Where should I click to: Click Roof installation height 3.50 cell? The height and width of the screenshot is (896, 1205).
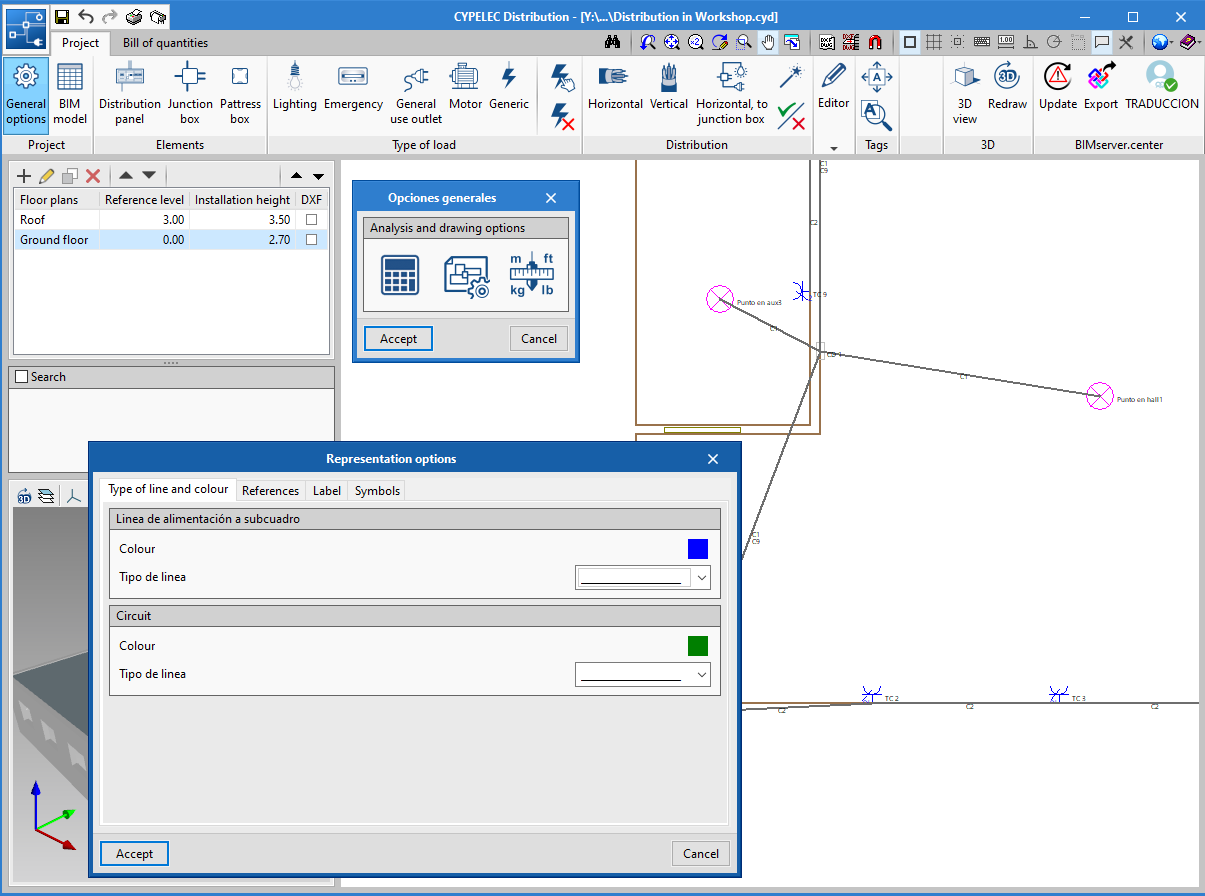point(243,219)
